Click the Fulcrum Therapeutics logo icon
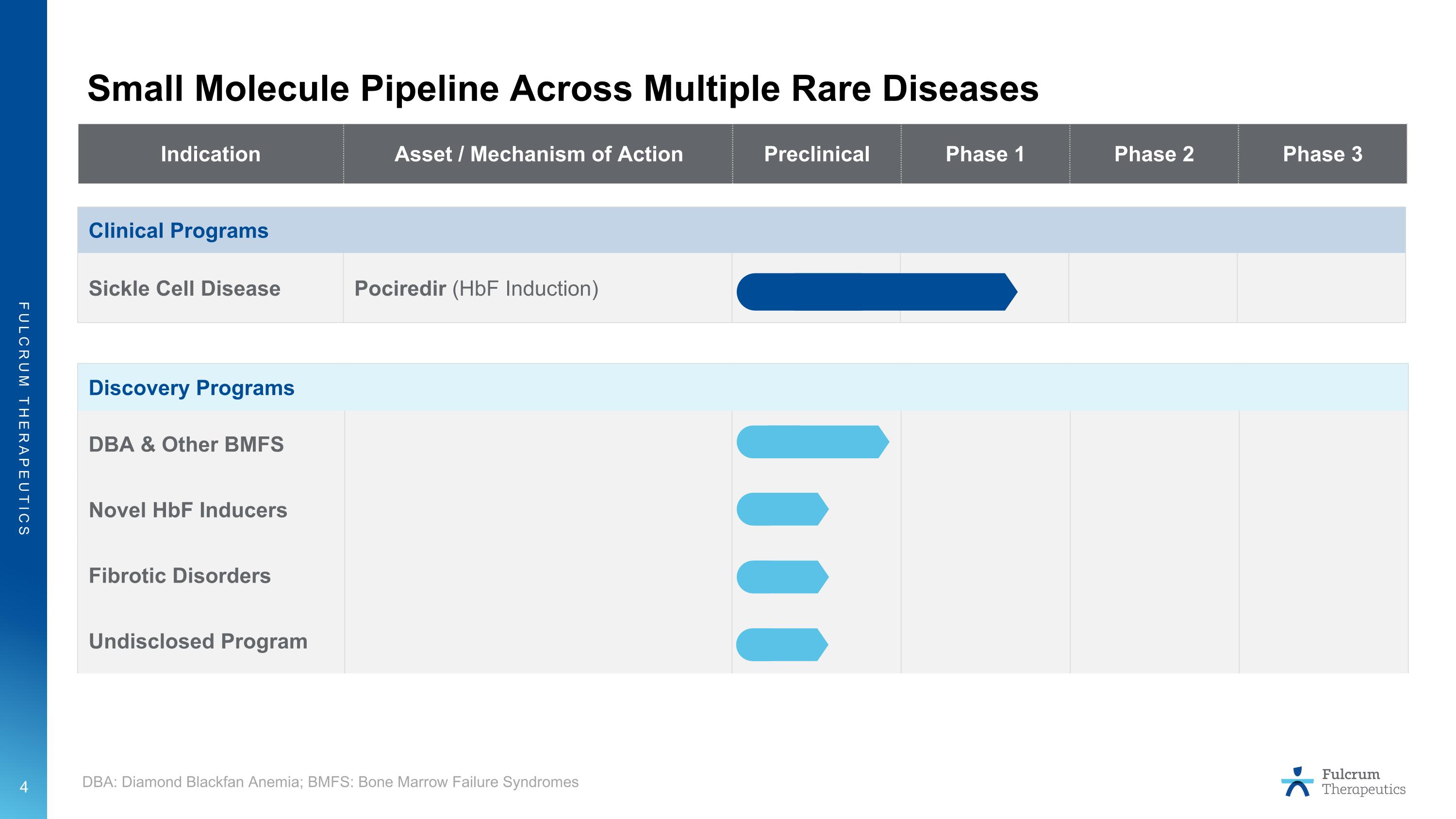The image size is (1456, 819). [x=1297, y=782]
